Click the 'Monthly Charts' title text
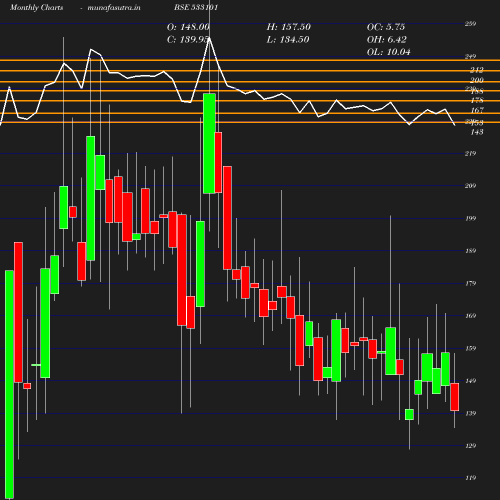The height and width of the screenshot is (500, 500). 37,8
